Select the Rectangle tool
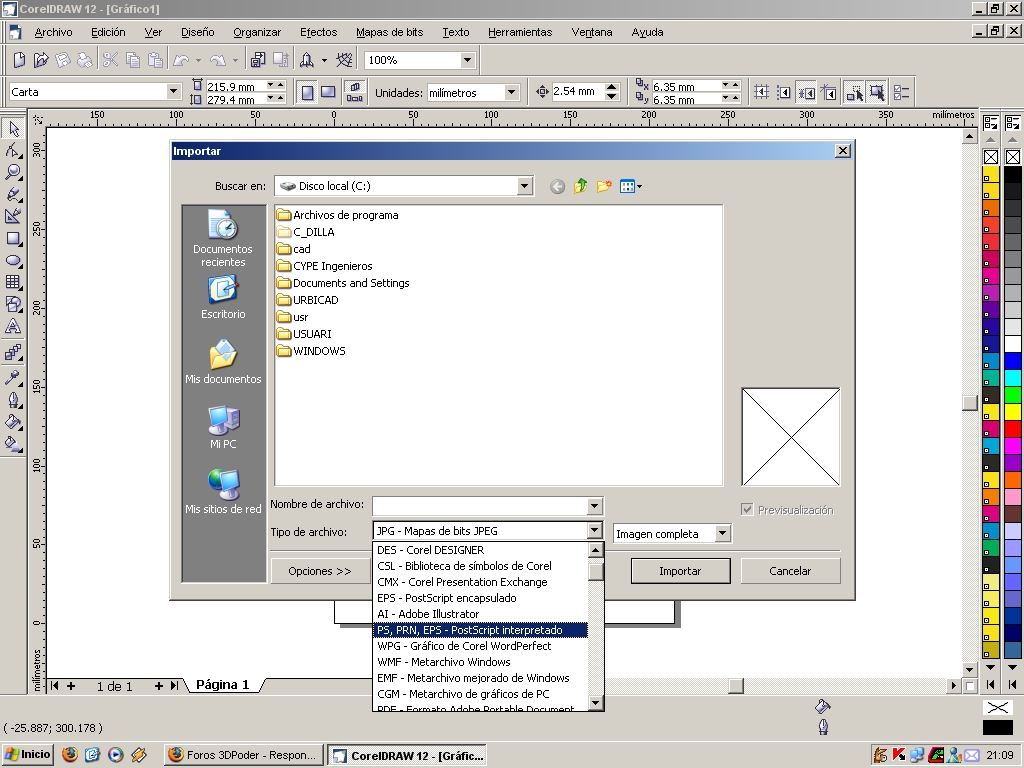Screen dimensions: 1024x768 [13, 238]
